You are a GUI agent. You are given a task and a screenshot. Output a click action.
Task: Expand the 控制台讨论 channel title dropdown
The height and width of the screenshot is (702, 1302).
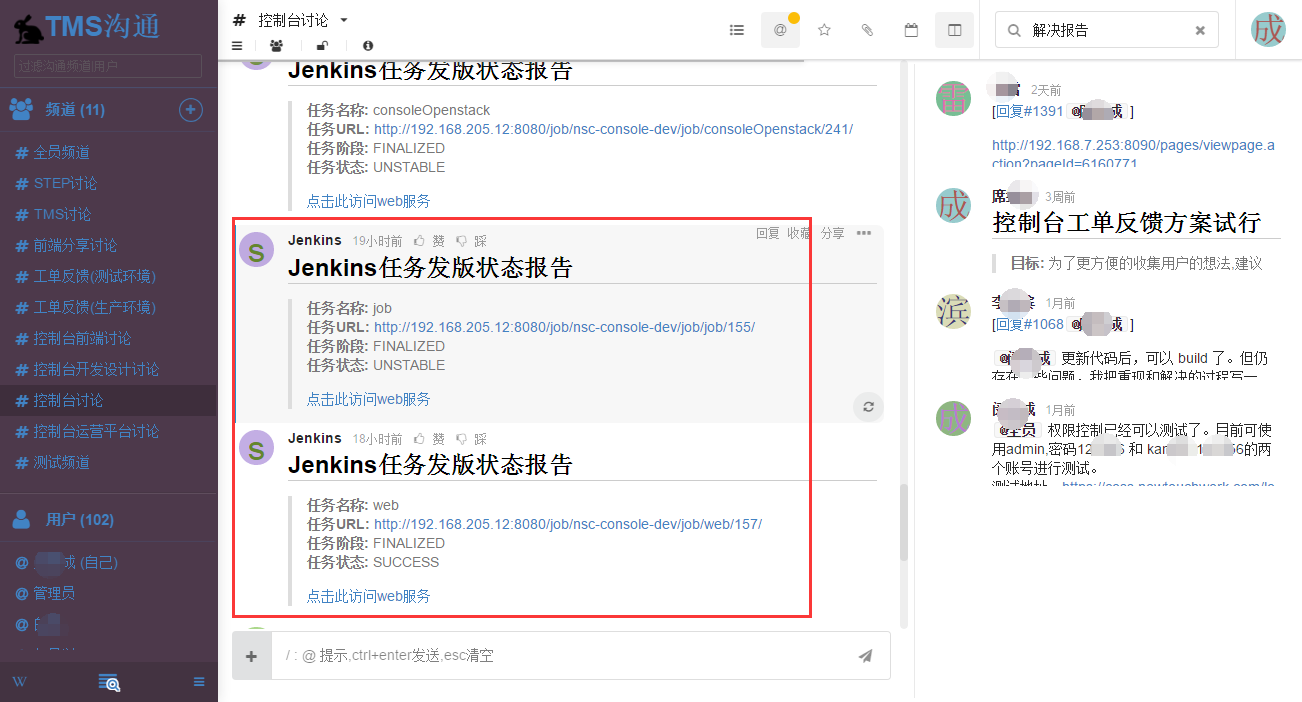tap(344, 20)
